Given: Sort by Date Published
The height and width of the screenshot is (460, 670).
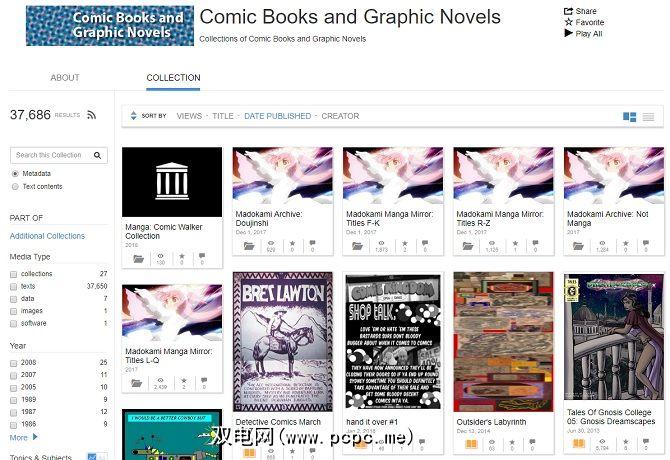Looking at the screenshot, I should coord(277,116).
